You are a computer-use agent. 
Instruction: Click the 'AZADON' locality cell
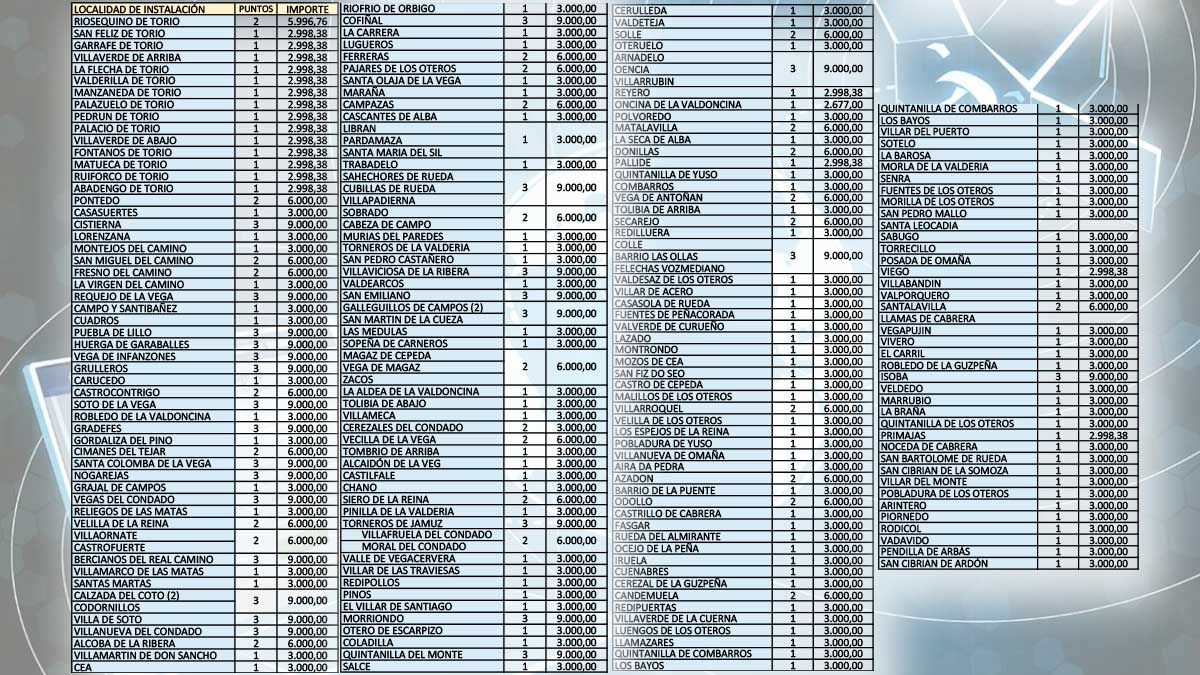(x=633, y=479)
